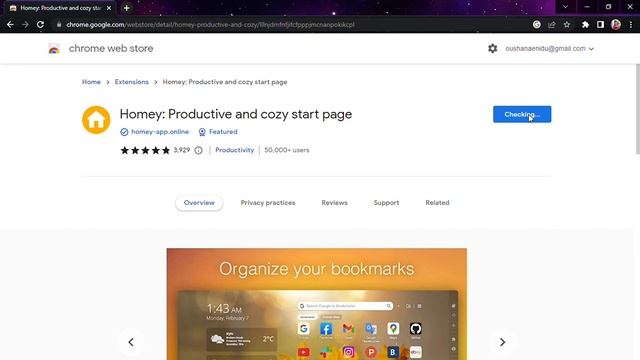Reload the page with the refresh icon
The image size is (640, 360).
pos(40,24)
